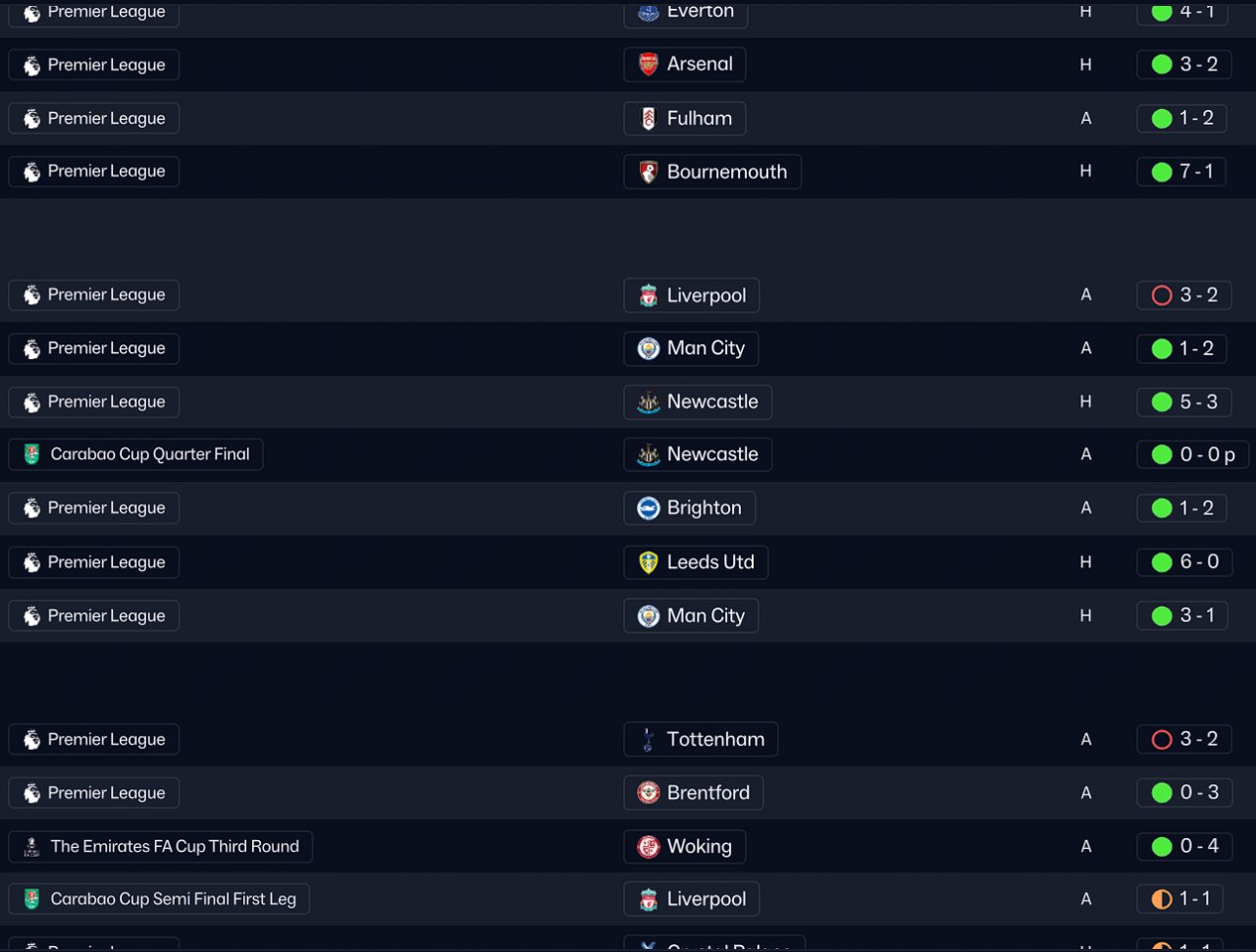Open Leeds Utd 6-0 win result
This screenshot has height=952, width=1256.
pos(1183,562)
